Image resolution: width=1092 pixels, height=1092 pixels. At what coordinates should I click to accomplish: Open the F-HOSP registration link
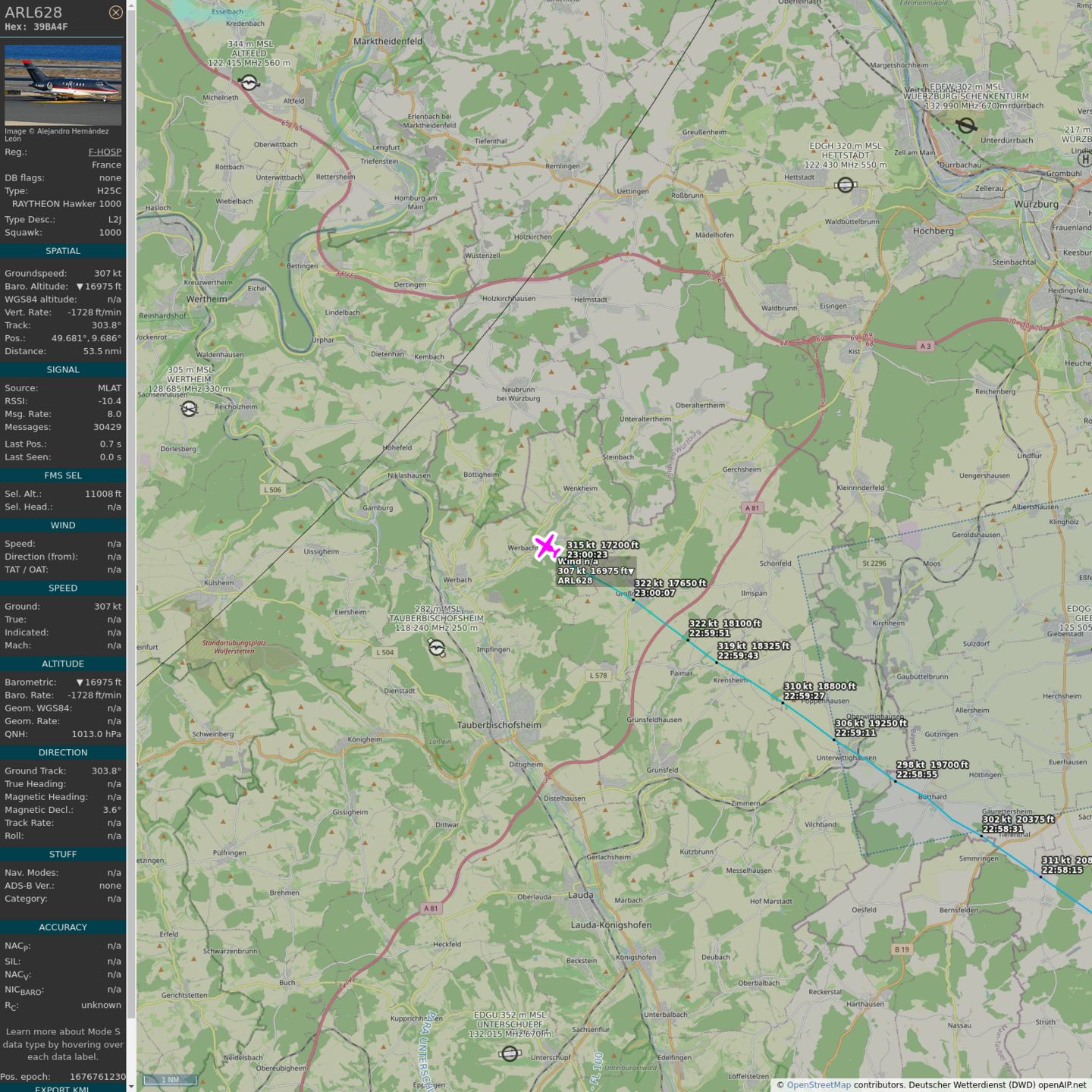click(x=105, y=152)
